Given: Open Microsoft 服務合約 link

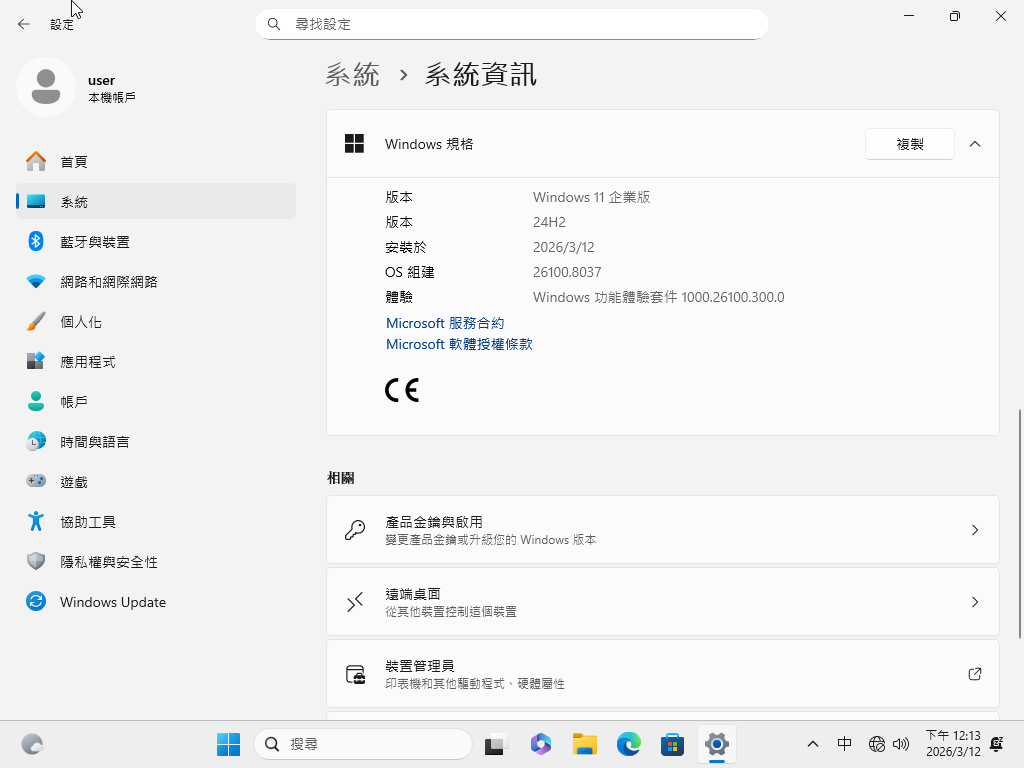Looking at the screenshot, I should (x=445, y=323).
